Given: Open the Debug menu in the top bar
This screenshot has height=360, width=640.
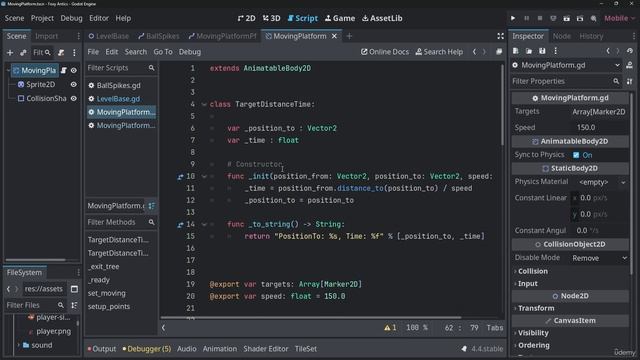Looking at the screenshot, I should click(x=71, y=18).
